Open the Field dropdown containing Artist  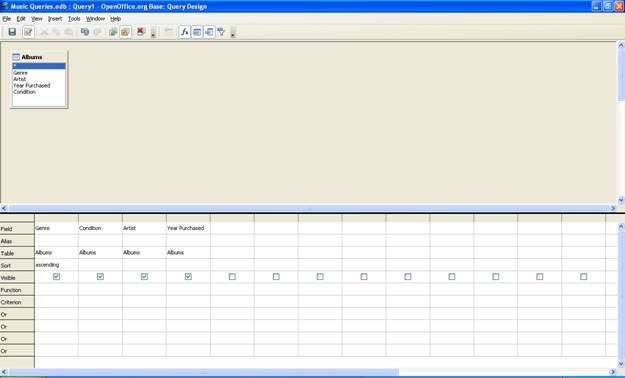click(144, 228)
